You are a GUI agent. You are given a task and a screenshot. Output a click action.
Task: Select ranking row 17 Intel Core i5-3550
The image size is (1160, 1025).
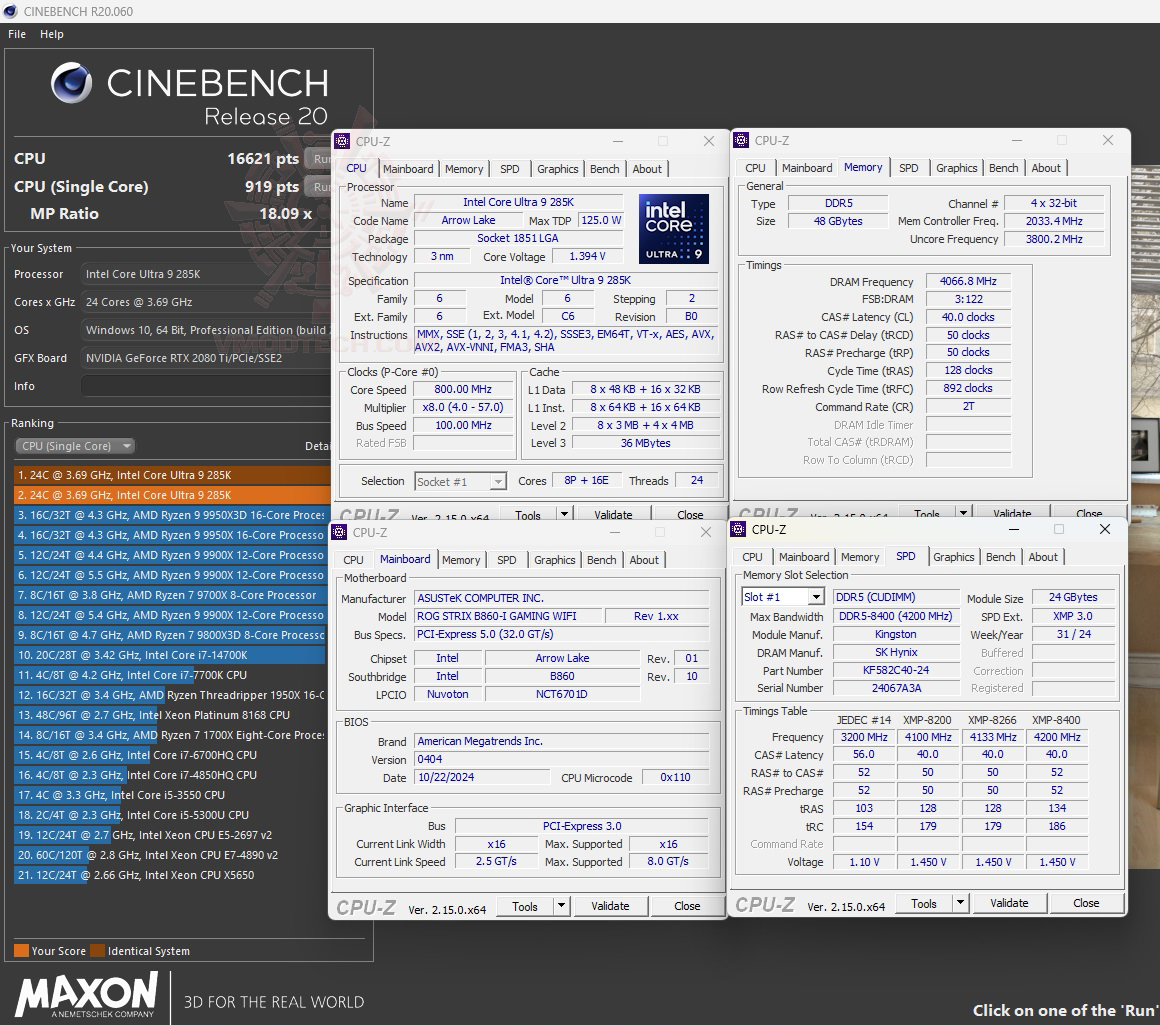172,795
